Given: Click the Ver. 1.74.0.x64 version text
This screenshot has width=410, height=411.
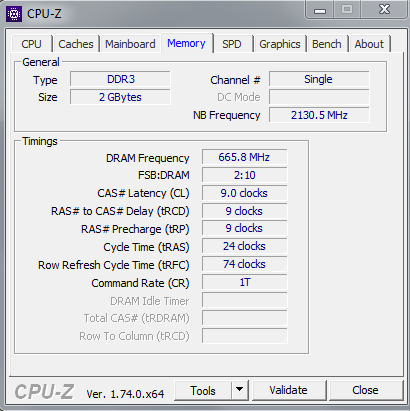Looking at the screenshot, I should (125, 394).
